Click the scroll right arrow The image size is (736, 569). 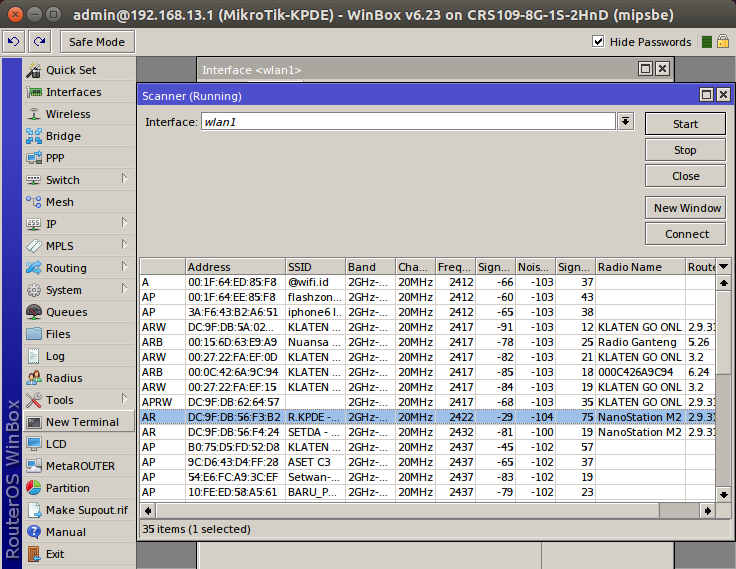(707, 510)
